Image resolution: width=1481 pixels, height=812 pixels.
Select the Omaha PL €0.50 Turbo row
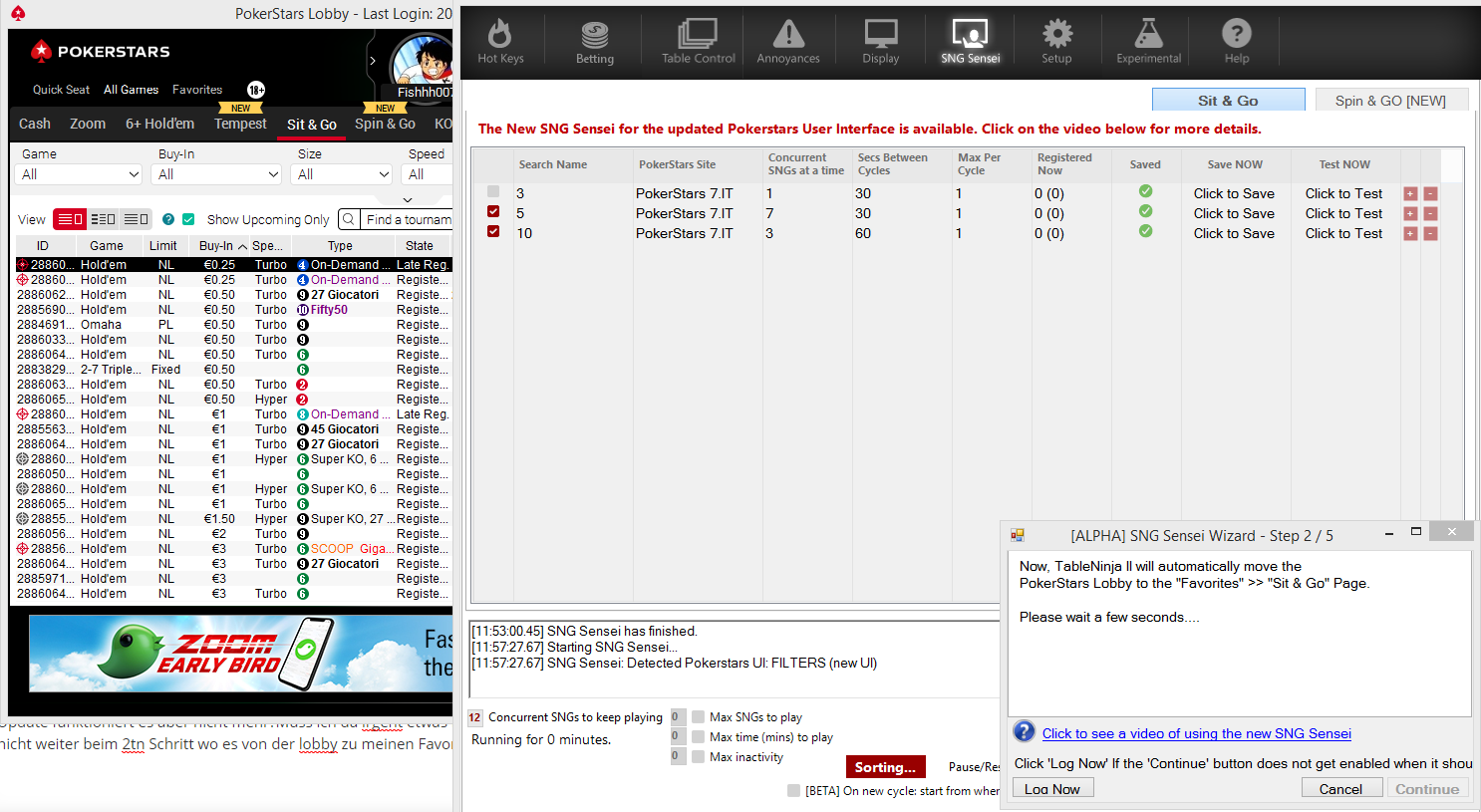tap(233, 325)
